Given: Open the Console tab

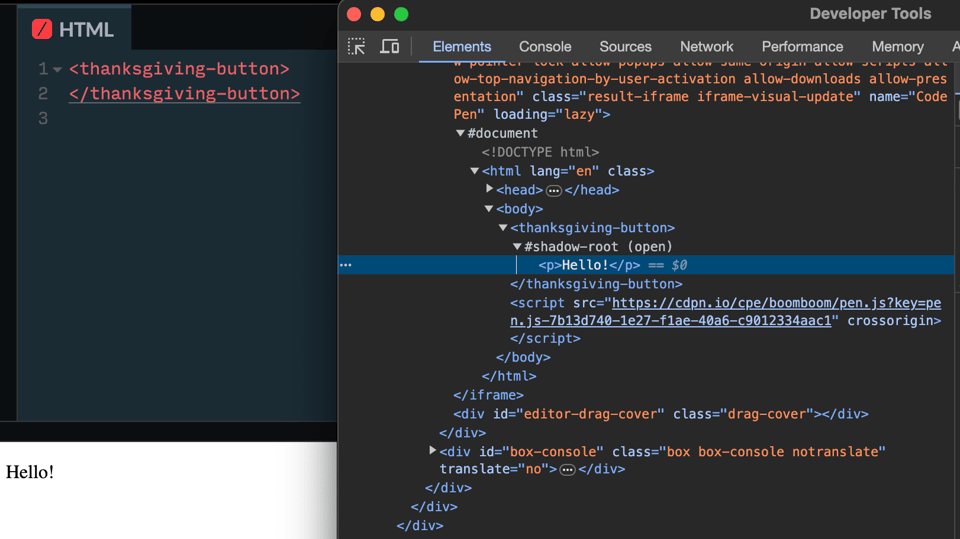Looking at the screenshot, I should 545,47.
